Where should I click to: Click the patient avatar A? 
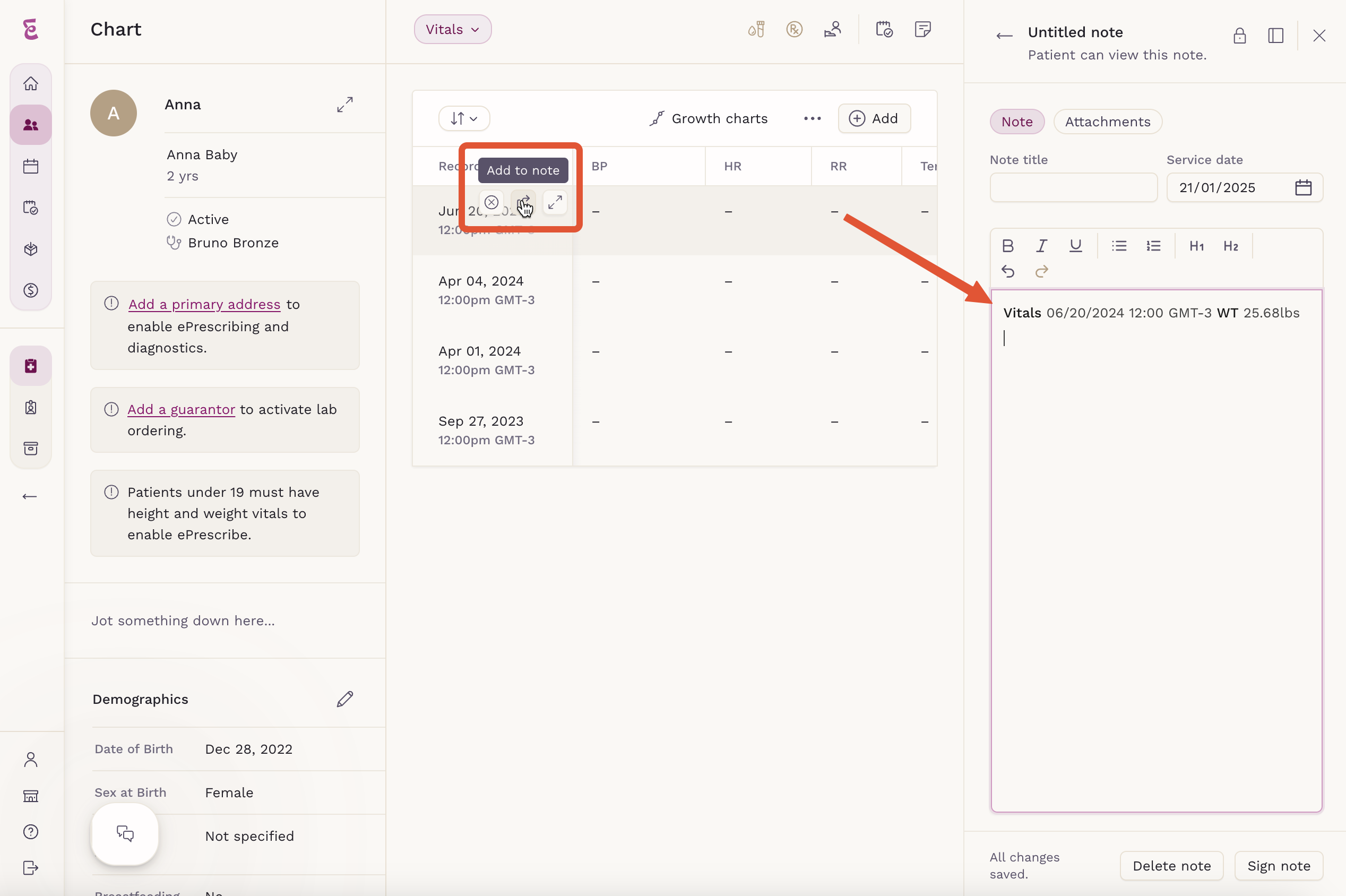pos(114,113)
